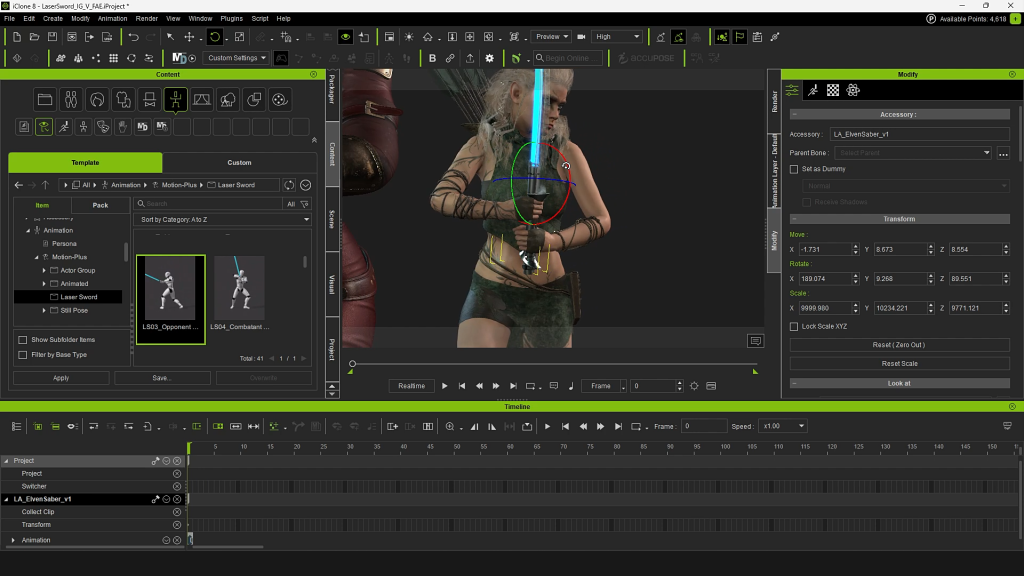1024x576 pixels.
Task: Check the Lock Scale XYZ box
Action: 794,327
